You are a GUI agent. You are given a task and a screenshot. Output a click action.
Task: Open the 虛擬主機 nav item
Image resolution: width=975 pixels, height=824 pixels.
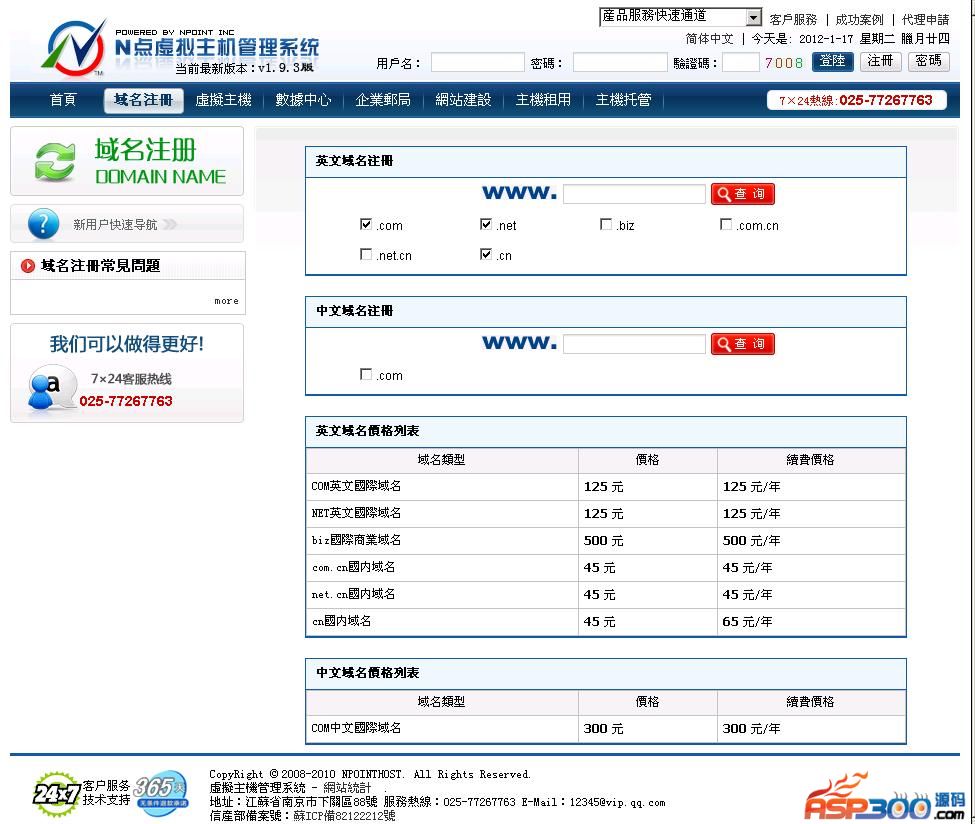click(x=223, y=100)
